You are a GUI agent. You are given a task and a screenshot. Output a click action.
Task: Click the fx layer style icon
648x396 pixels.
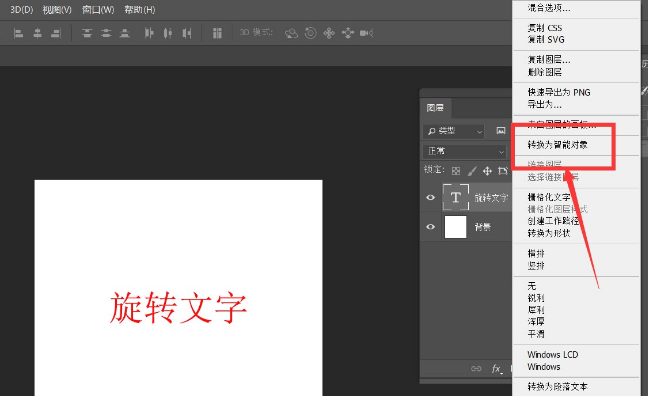[497, 368]
